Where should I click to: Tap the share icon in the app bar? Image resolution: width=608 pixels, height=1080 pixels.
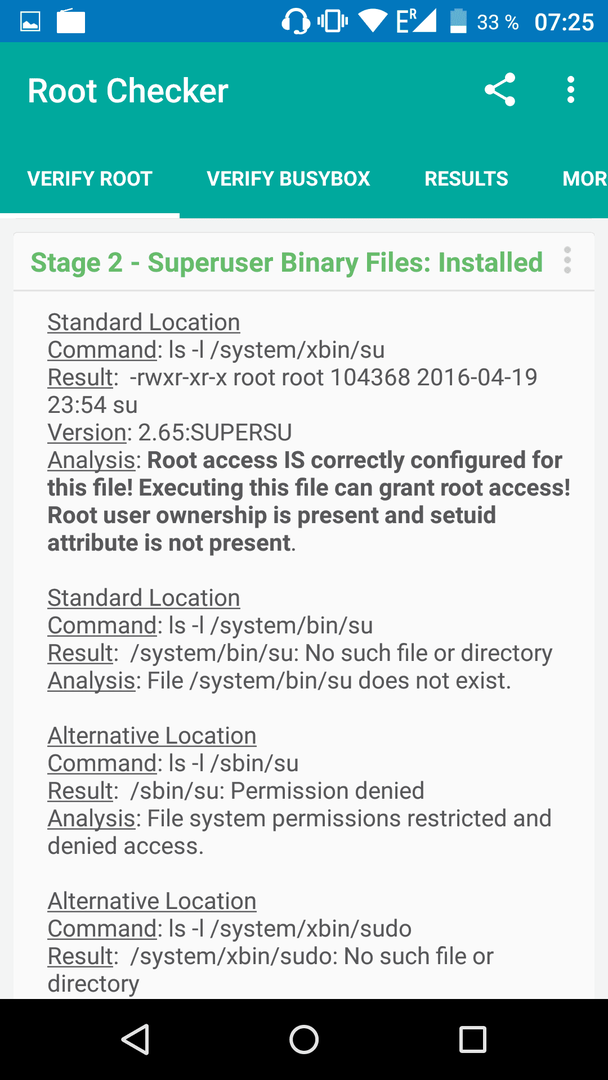pos(500,90)
